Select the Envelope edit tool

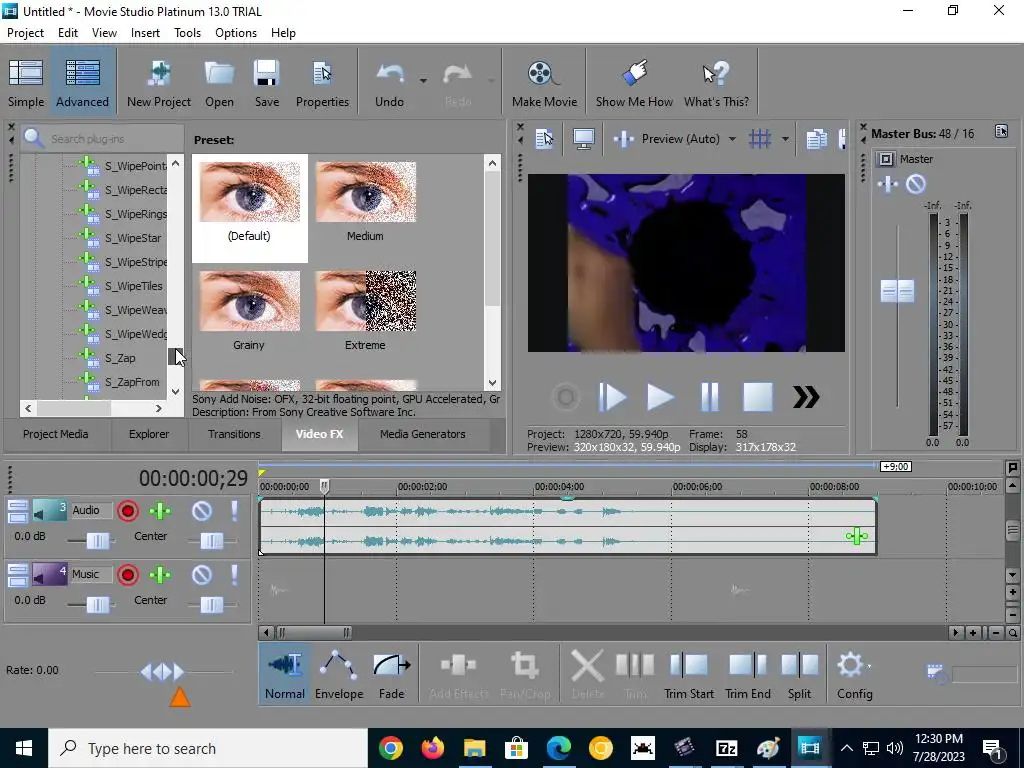[339, 675]
